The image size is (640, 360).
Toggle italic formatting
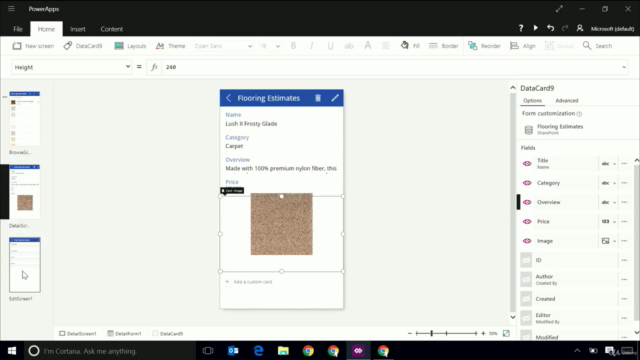312,46
